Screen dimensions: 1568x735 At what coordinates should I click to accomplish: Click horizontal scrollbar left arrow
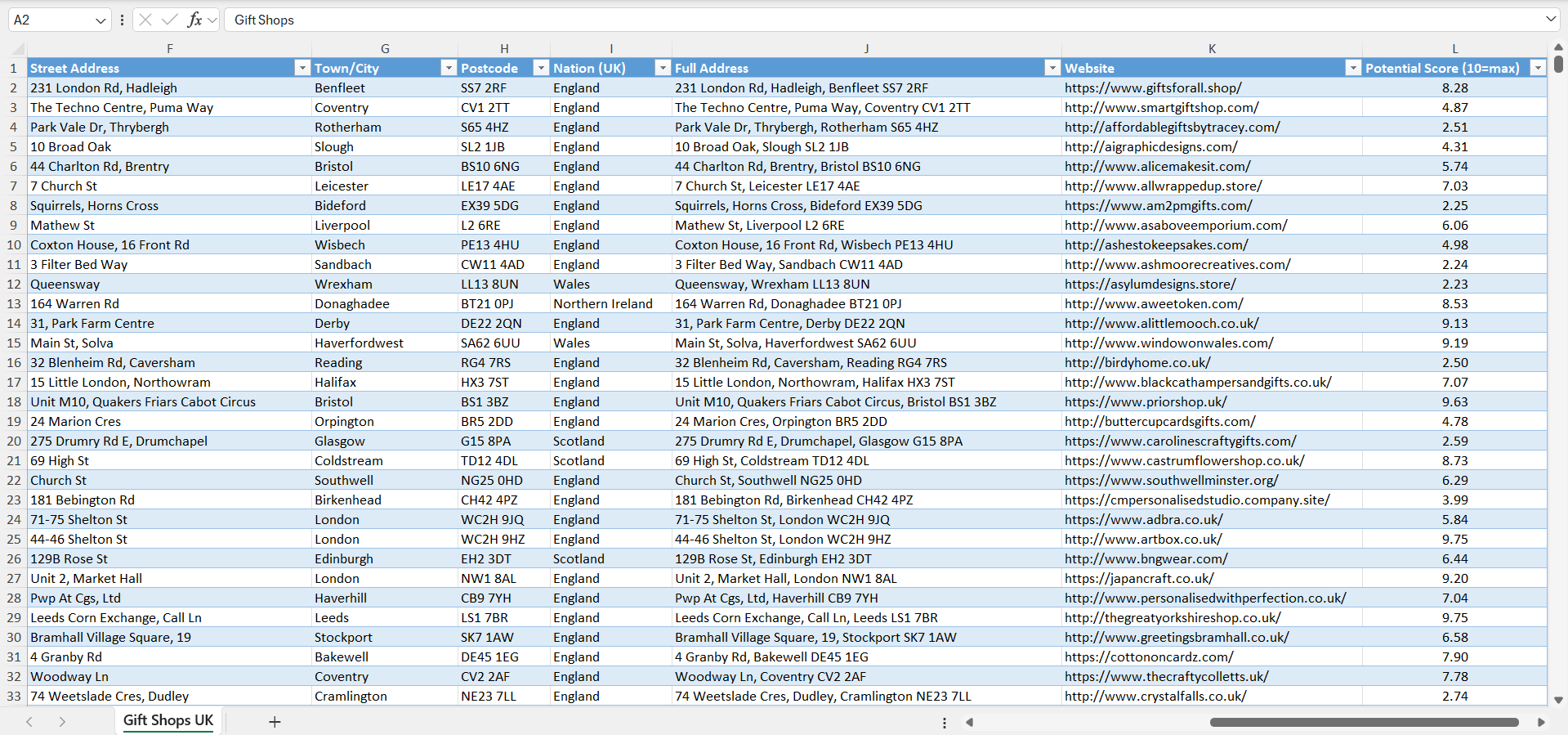click(970, 722)
